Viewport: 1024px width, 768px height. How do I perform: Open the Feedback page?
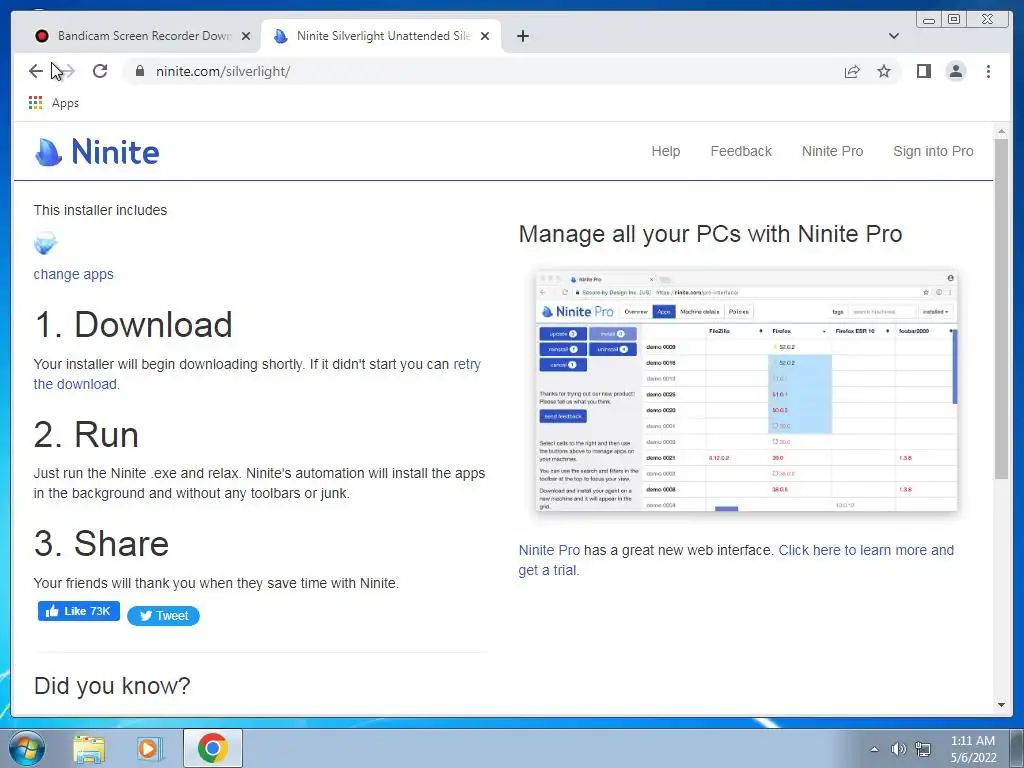(741, 151)
